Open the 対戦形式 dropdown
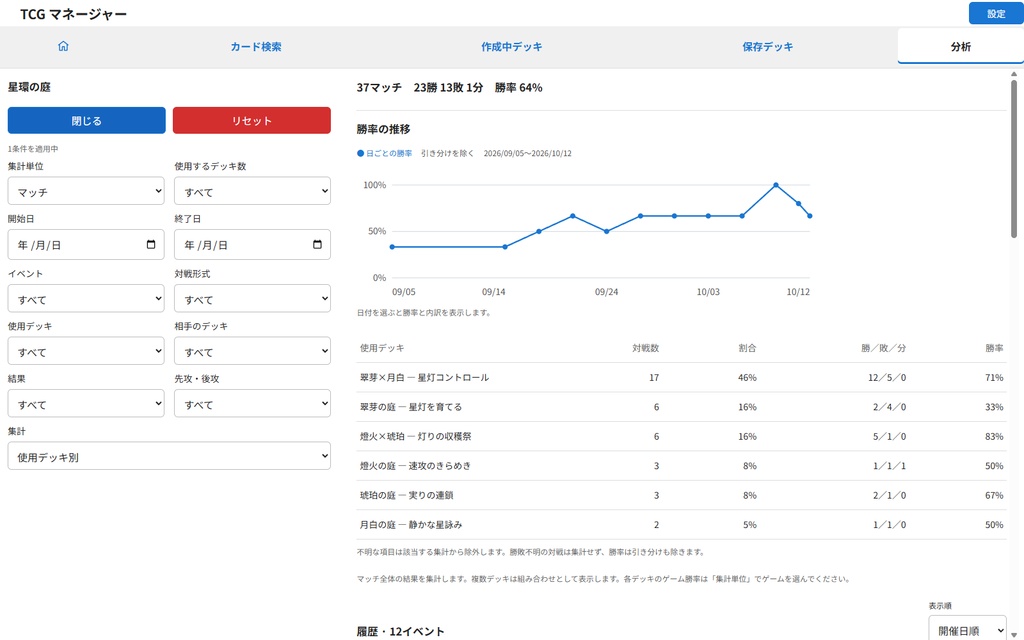The width and height of the screenshot is (1024, 640). point(253,298)
